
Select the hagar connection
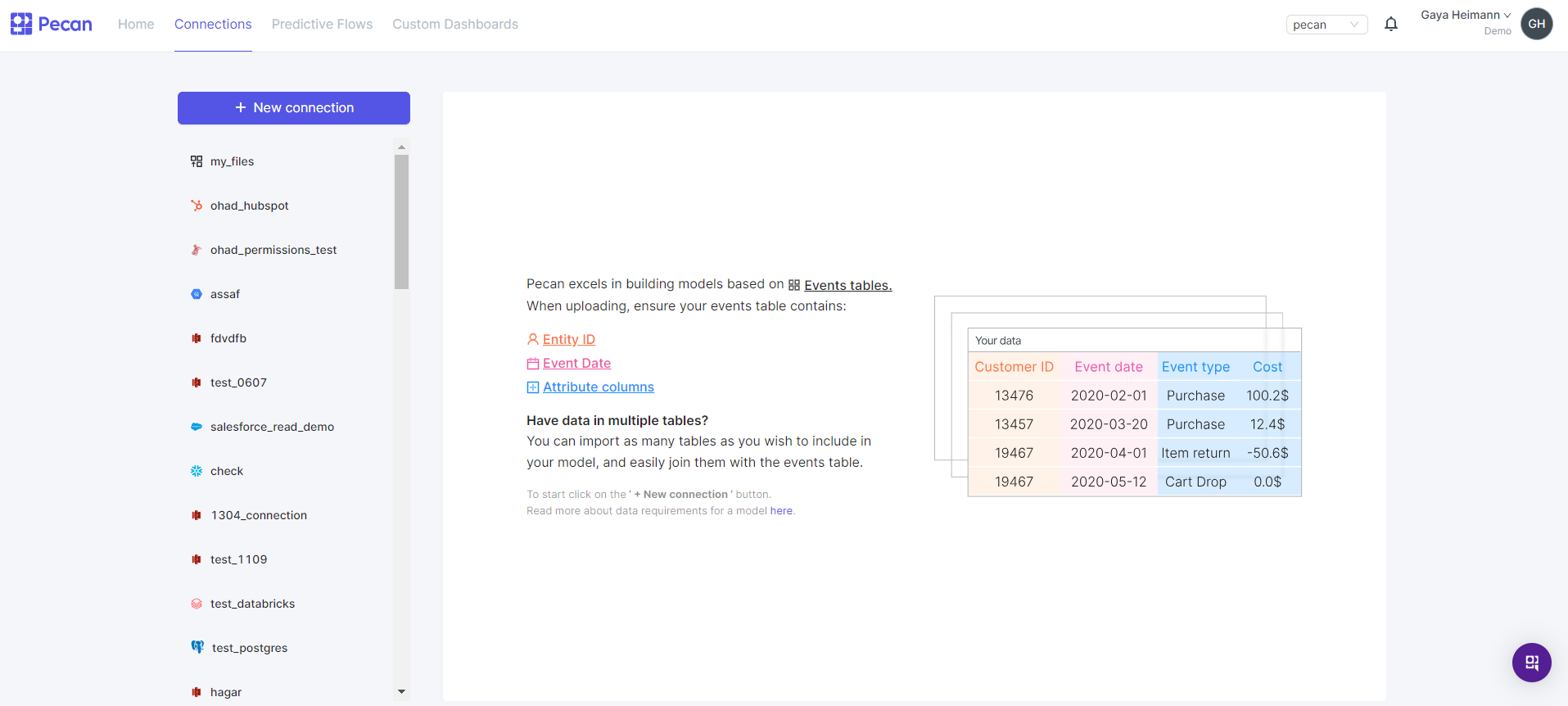point(226,692)
